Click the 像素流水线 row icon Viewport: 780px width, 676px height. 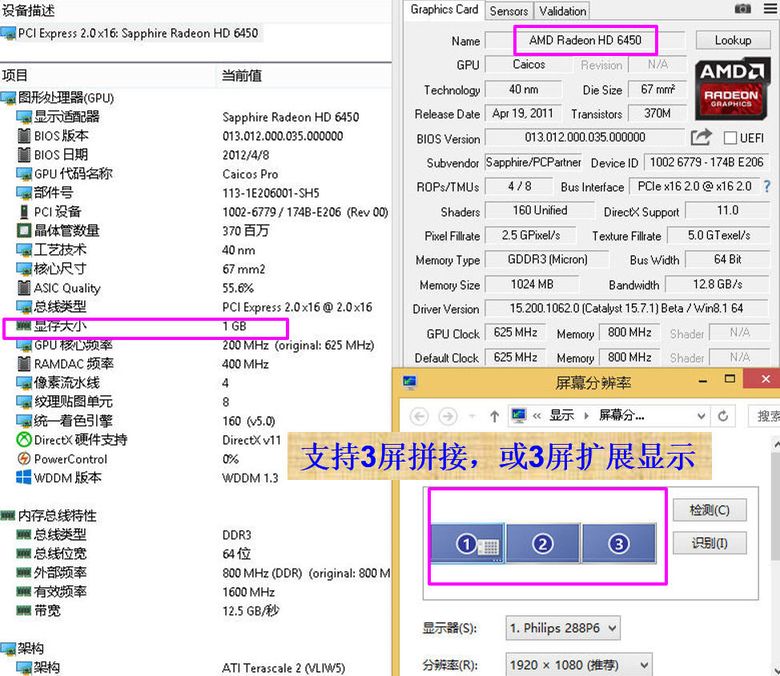click(x=24, y=383)
